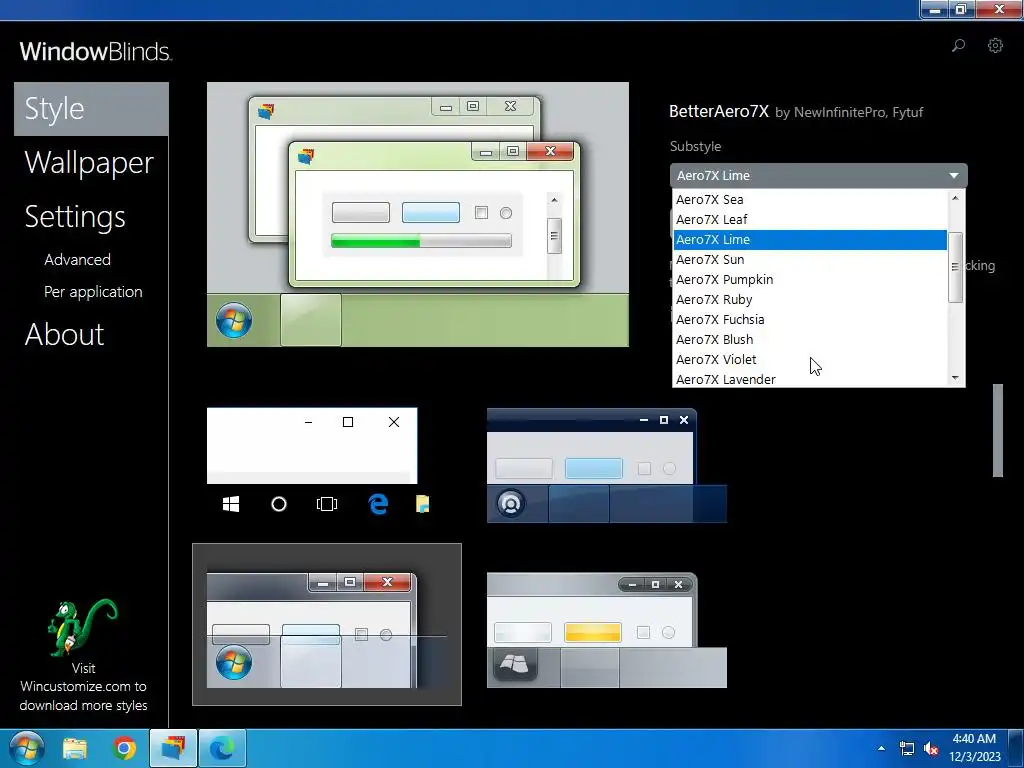
Task: Open Per application settings
Action: point(93,292)
